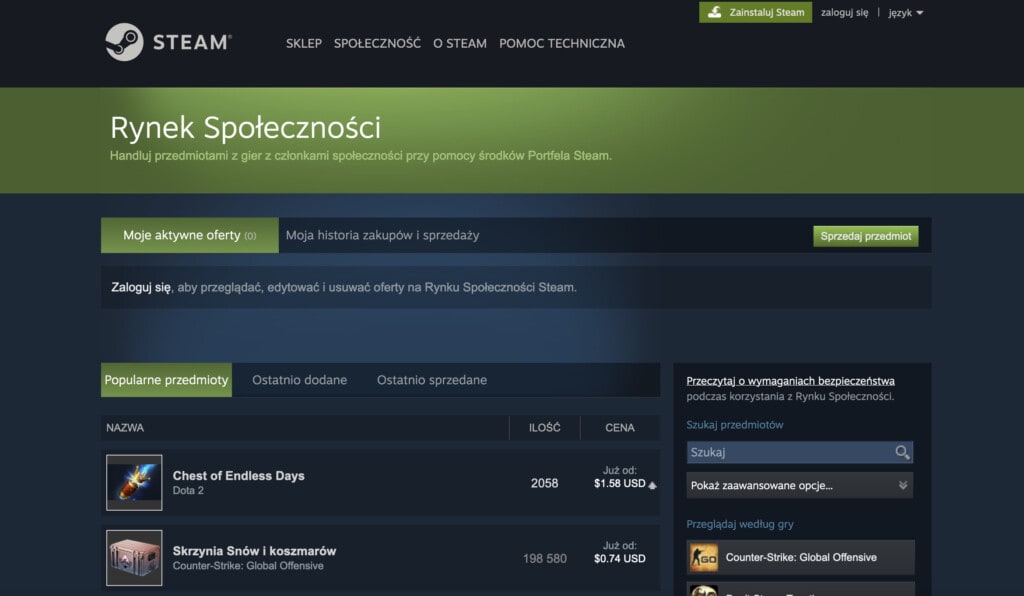Screen dimensions: 1024x596
Task: Click the Szukaj przedmiotów label
Action: click(x=735, y=425)
